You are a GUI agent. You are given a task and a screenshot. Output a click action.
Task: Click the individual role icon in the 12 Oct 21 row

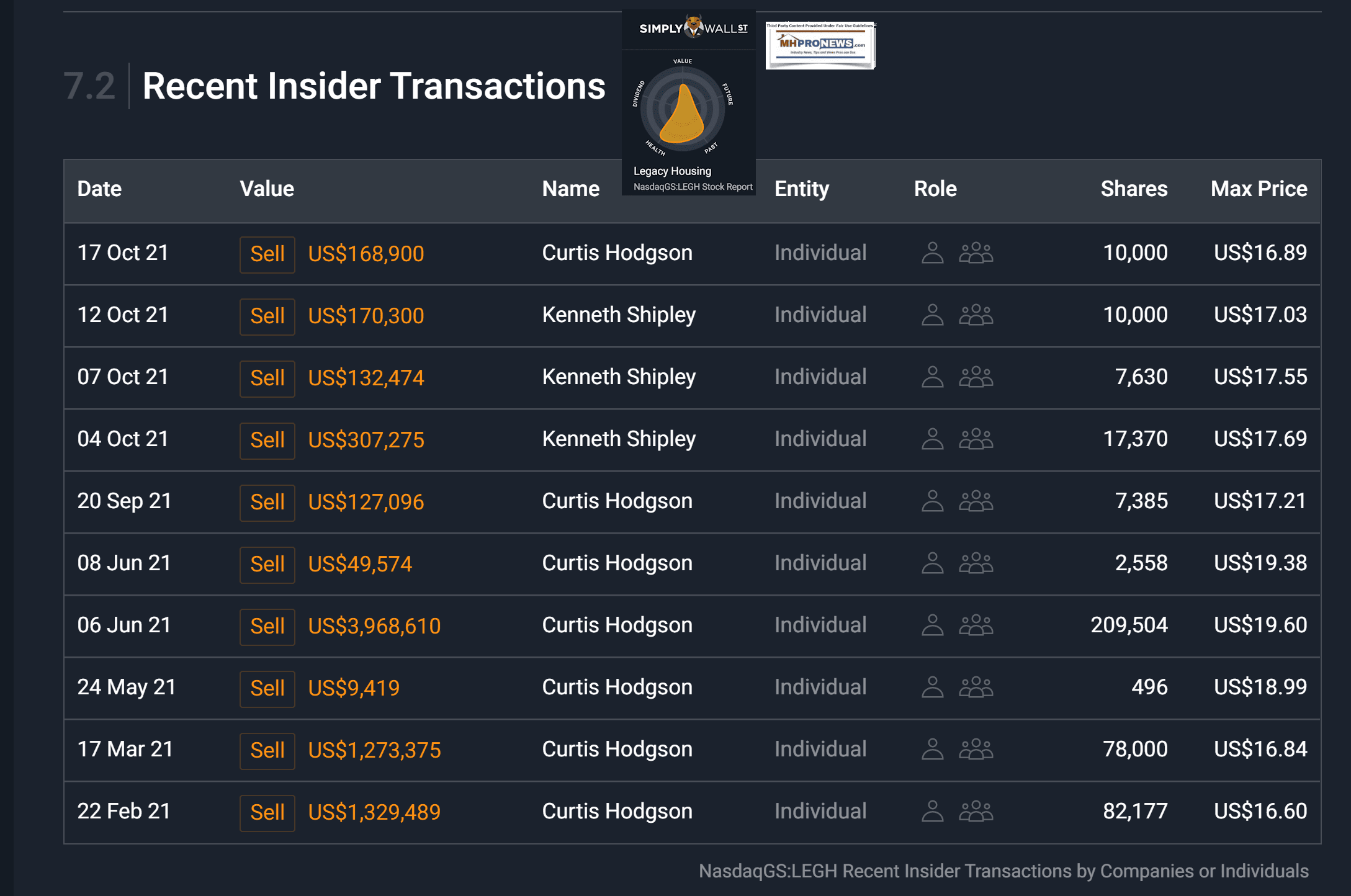pyautogui.click(x=932, y=315)
